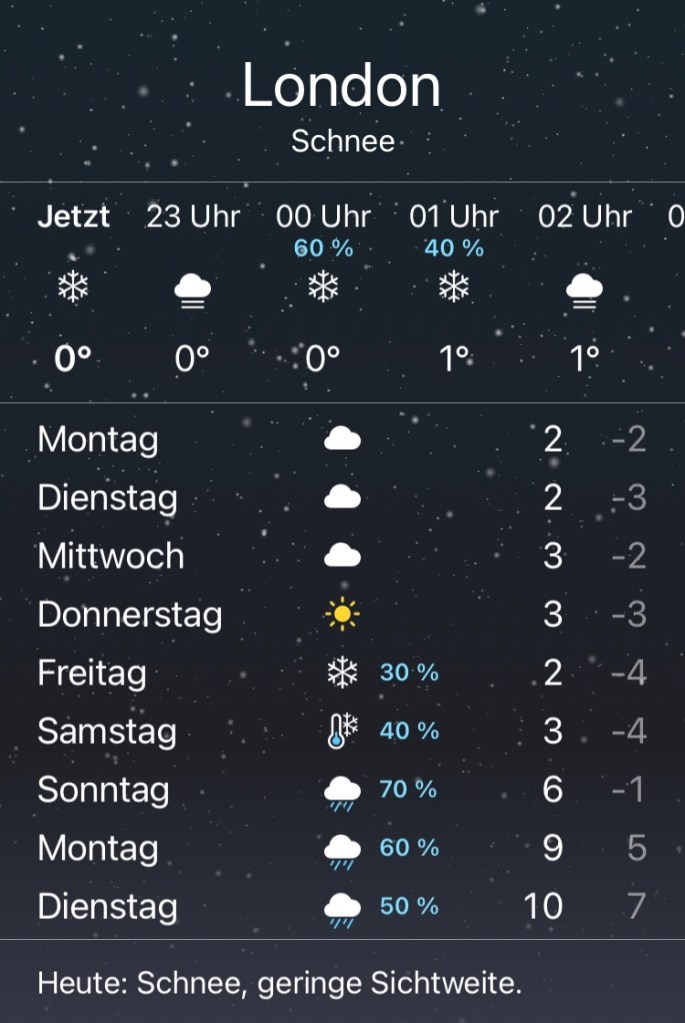This screenshot has height=1023, width=685.
Task: Tap the cloud icon for the first Montag
Action: (342, 438)
